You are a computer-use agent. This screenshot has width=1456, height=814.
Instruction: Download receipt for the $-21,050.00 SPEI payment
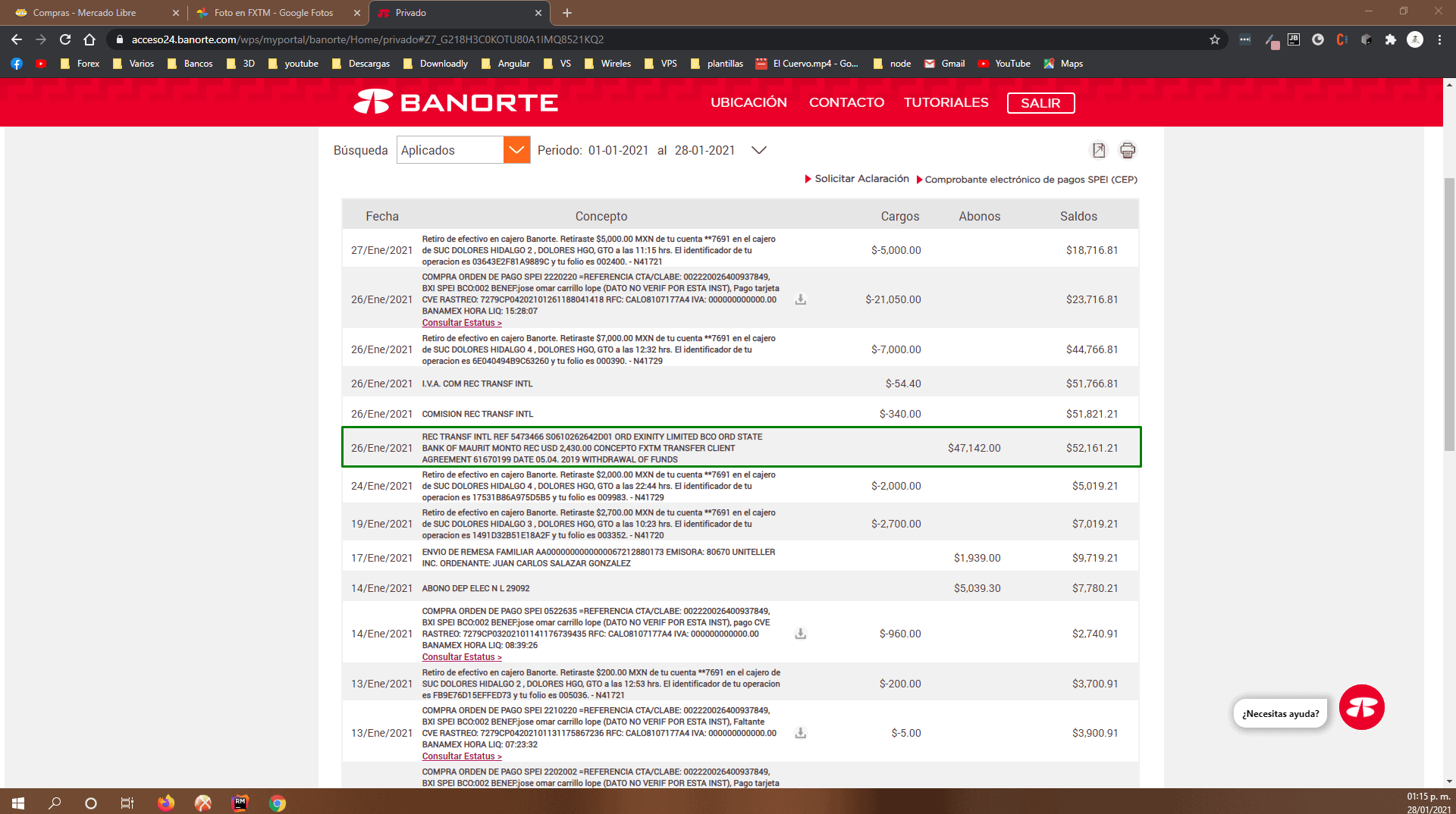800,299
